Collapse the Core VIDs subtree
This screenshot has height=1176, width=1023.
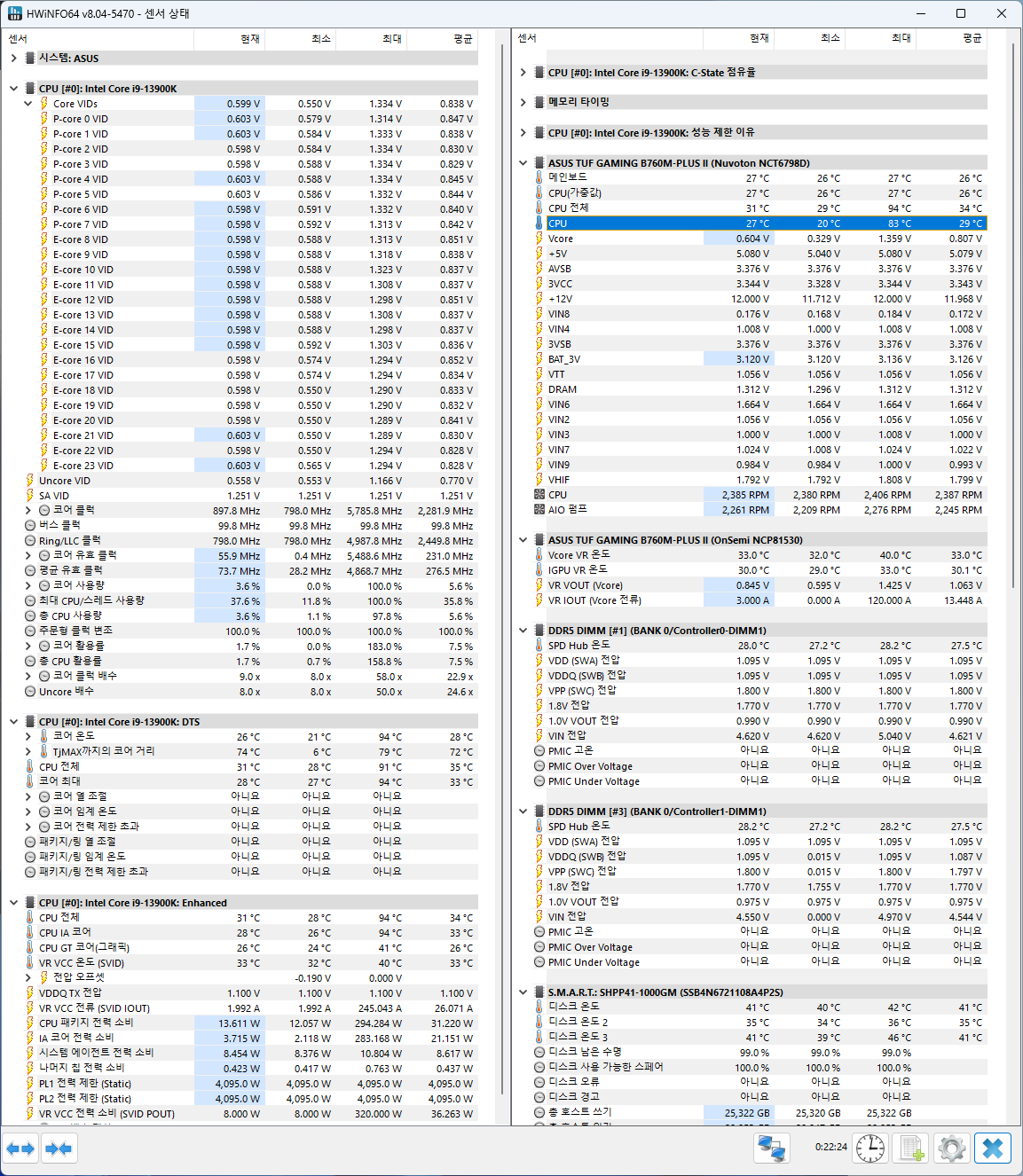(28, 104)
